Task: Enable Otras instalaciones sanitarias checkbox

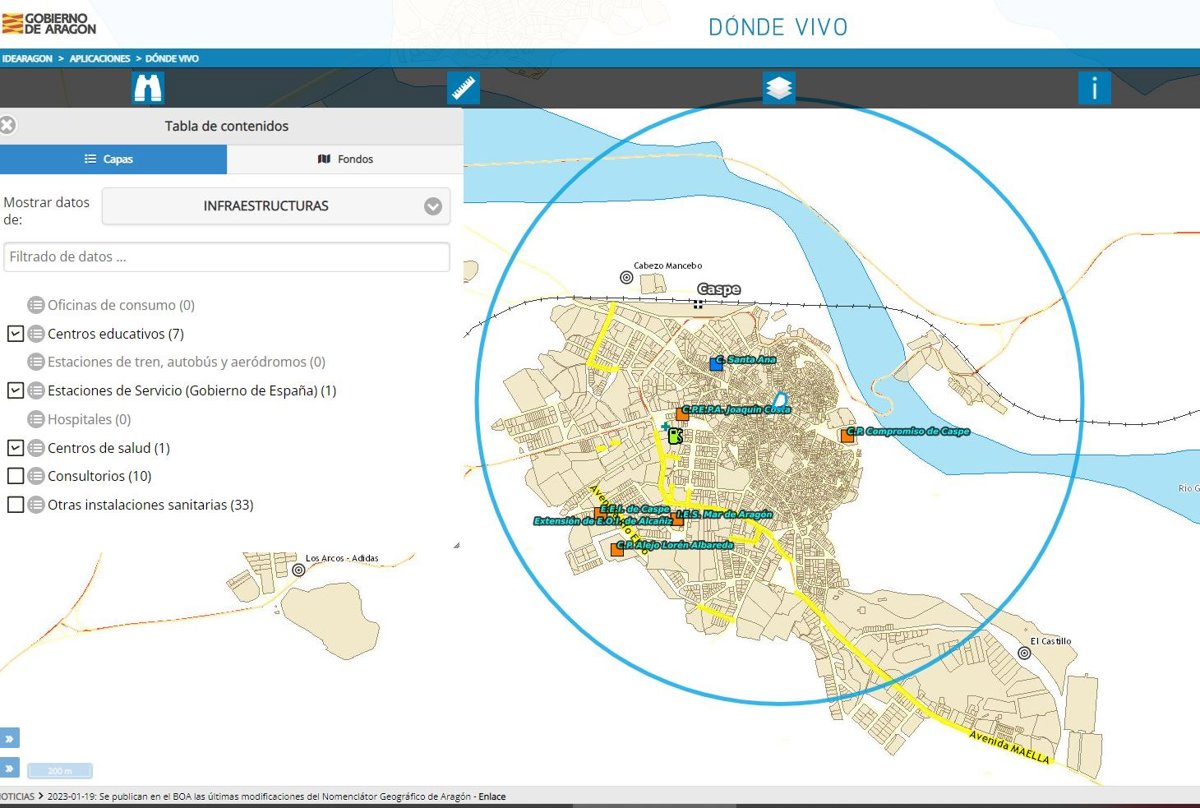Action: pyautogui.click(x=15, y=505)
